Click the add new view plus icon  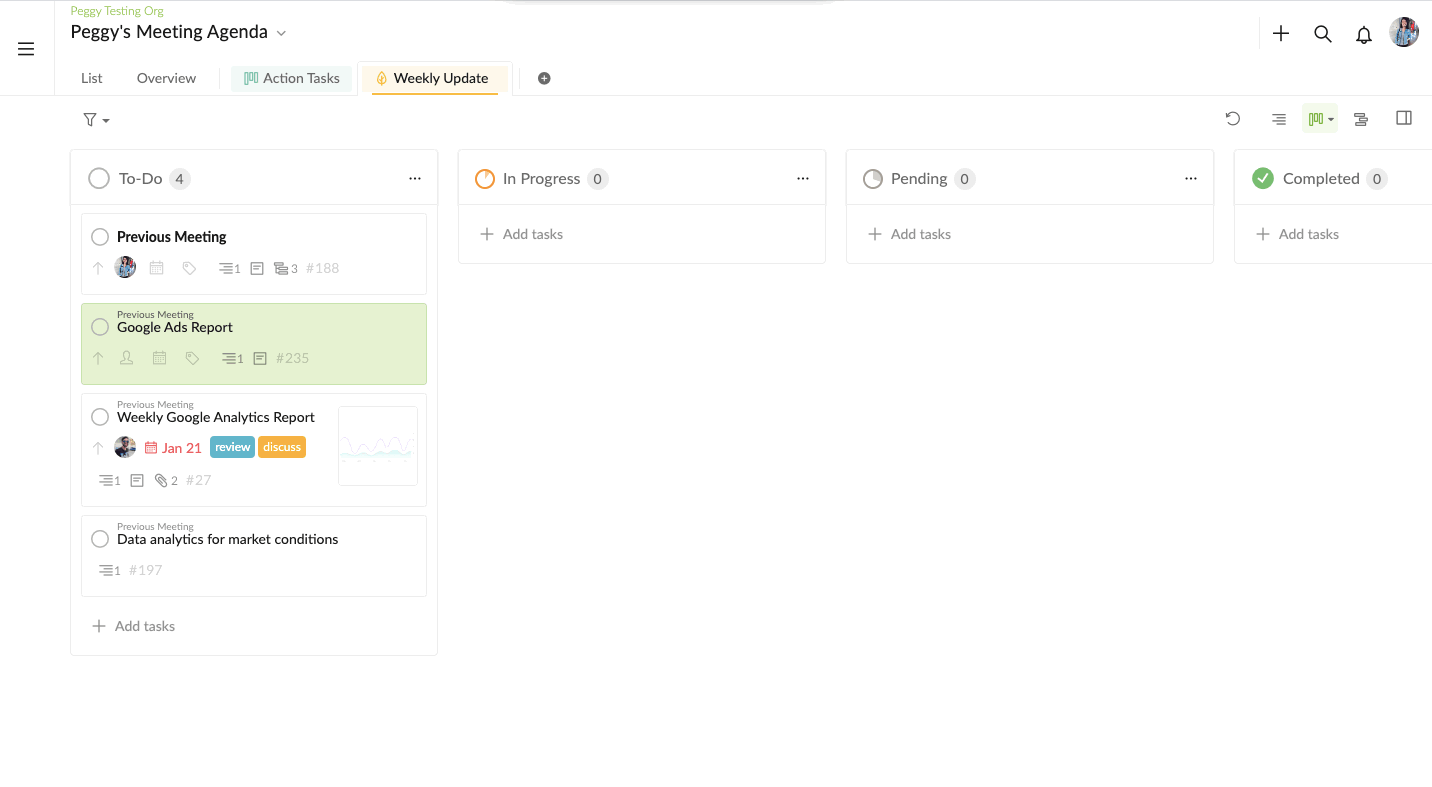click(544, 78)
